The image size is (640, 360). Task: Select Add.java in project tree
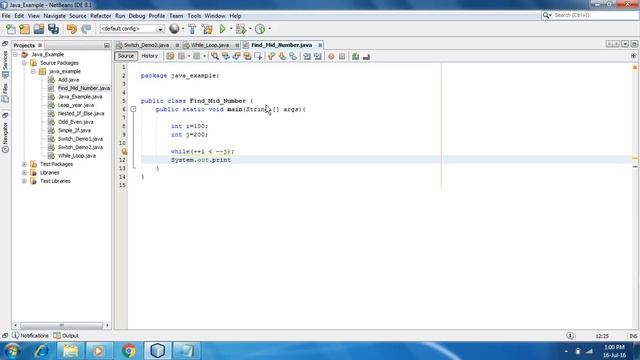click(68, 80)
